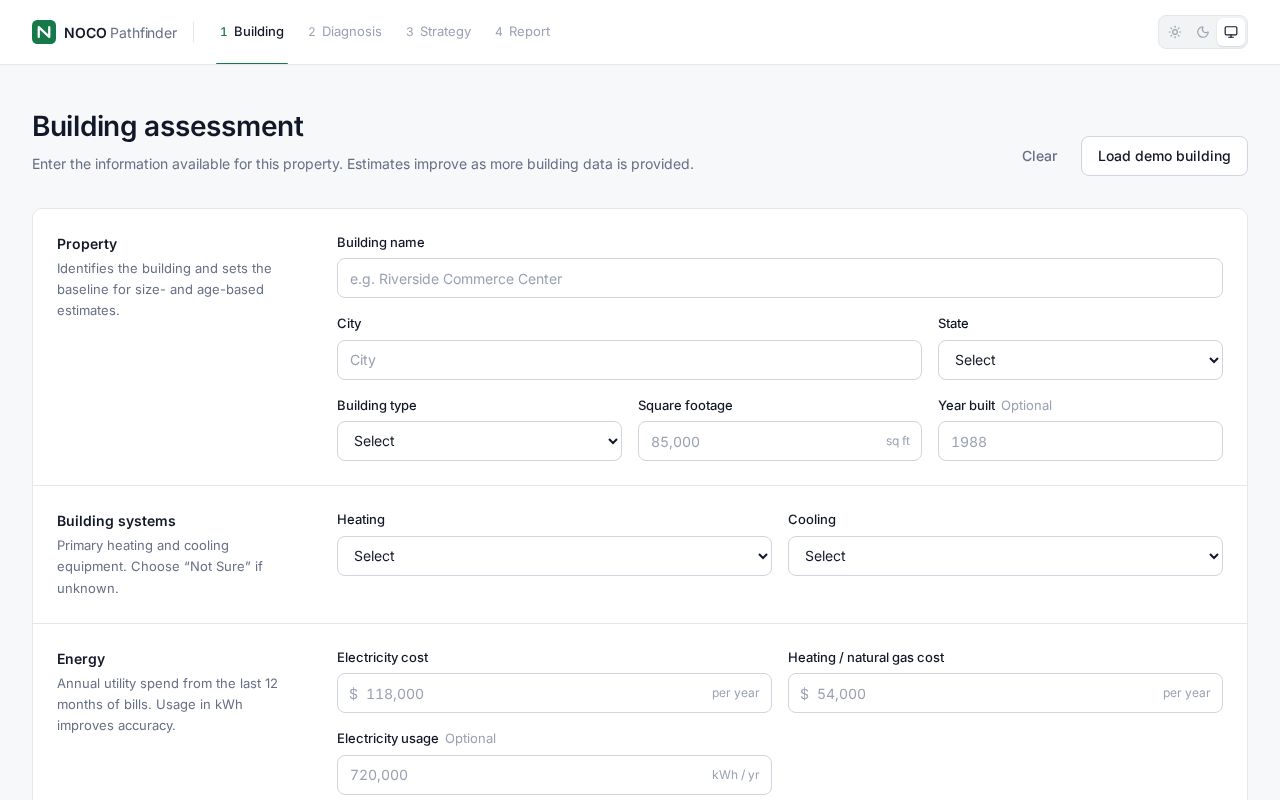
Task: Focus the Building name field
Action: click(x=780, y=278)
